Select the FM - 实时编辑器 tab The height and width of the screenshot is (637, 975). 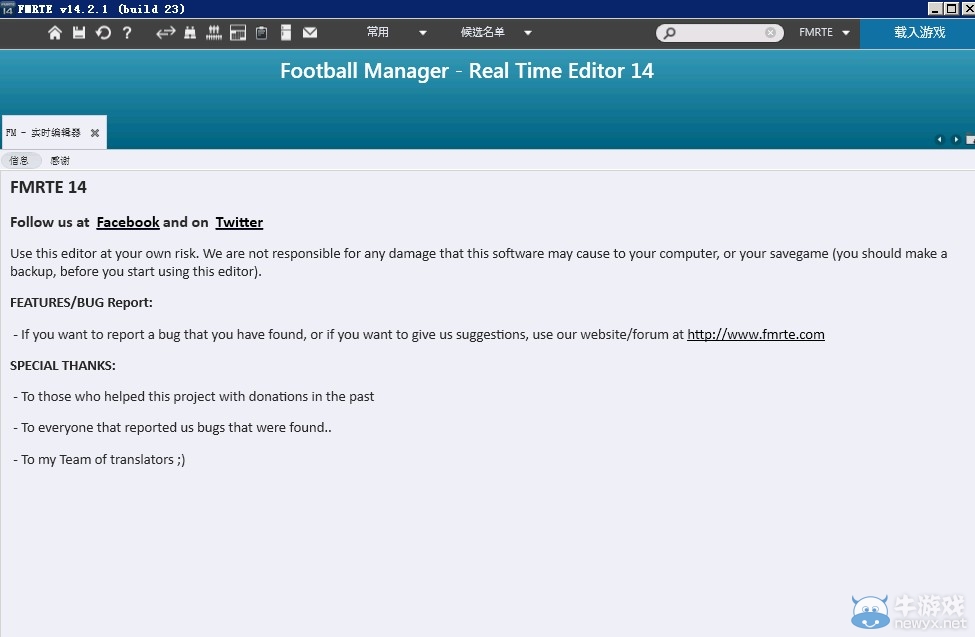pos(53,133)
